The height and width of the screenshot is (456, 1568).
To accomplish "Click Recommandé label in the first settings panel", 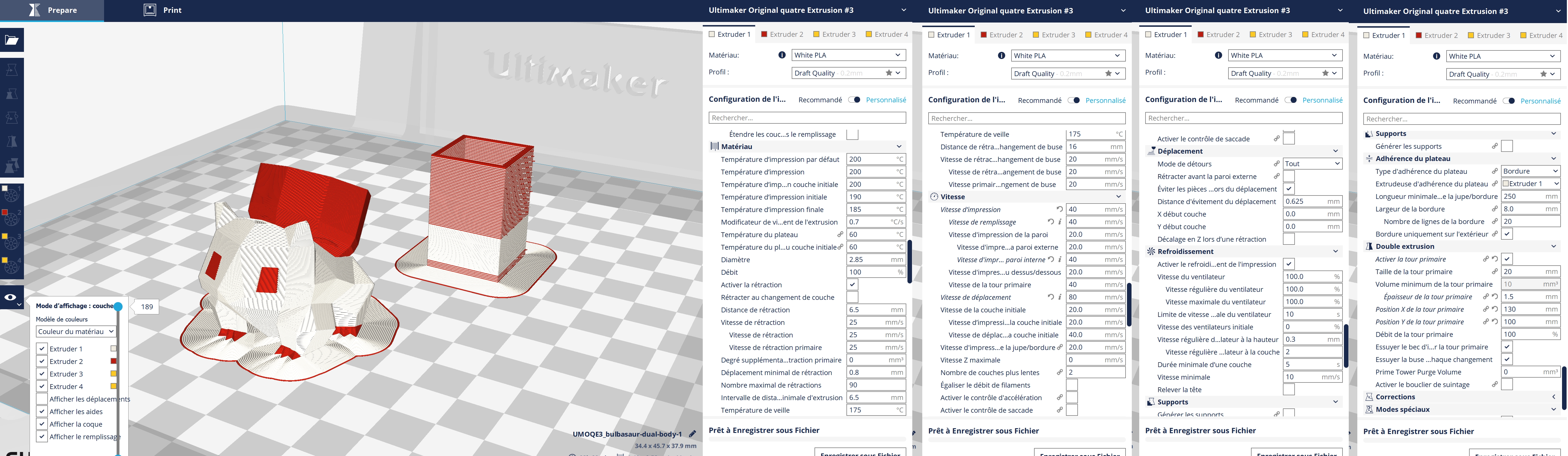I will 820,100.
